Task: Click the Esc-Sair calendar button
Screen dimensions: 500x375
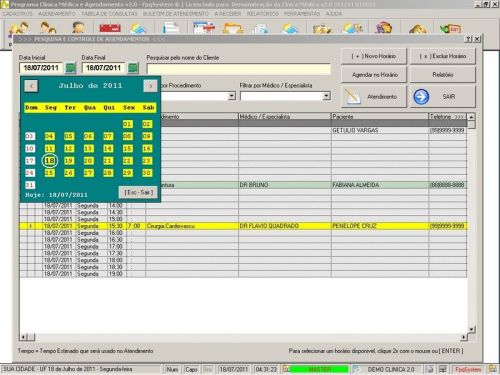Action: point(138,192)
